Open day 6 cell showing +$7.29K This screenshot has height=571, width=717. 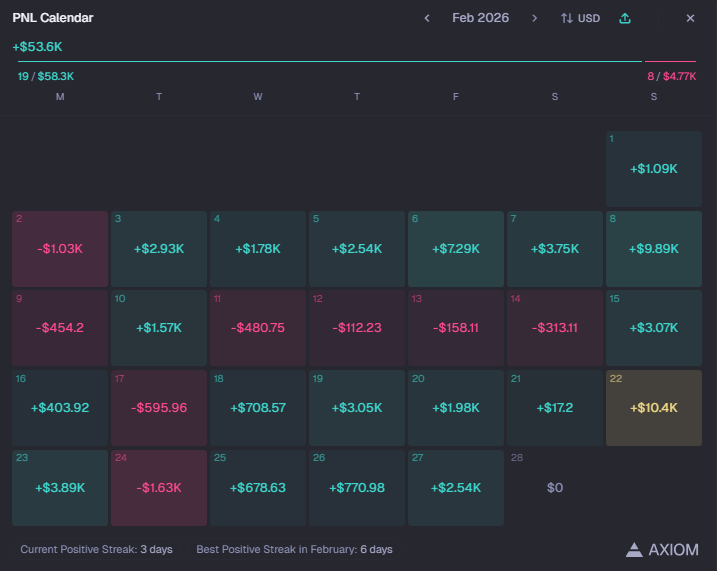click(455, 249)
